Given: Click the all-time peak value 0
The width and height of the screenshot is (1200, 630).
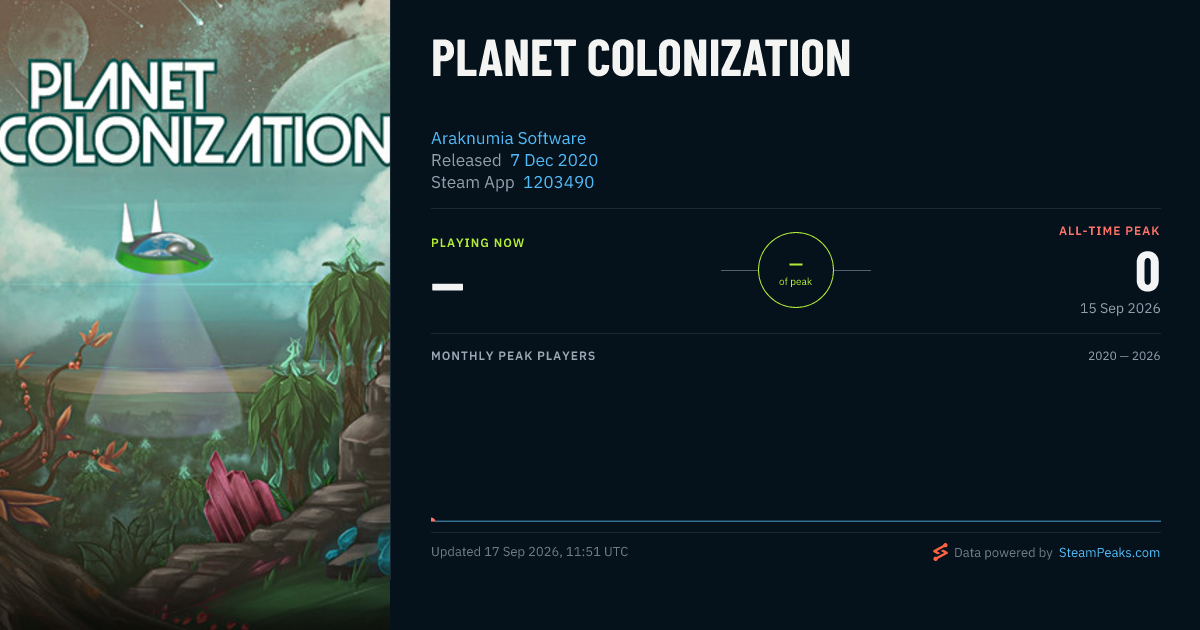Looking at the screenshot, I should click(1147, 272).
